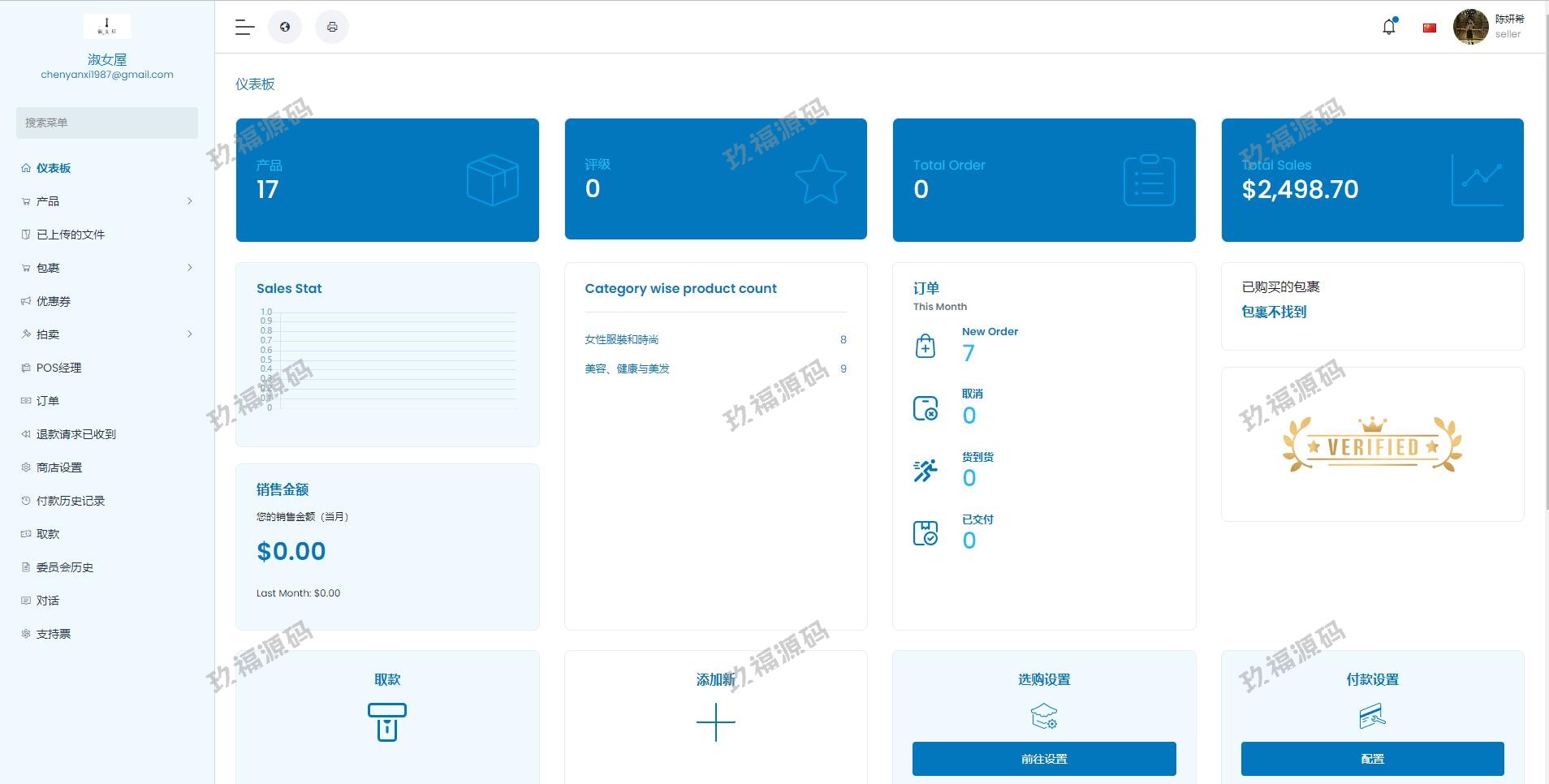
Task: Click the 配置 button
Action: click(1372, 759)
